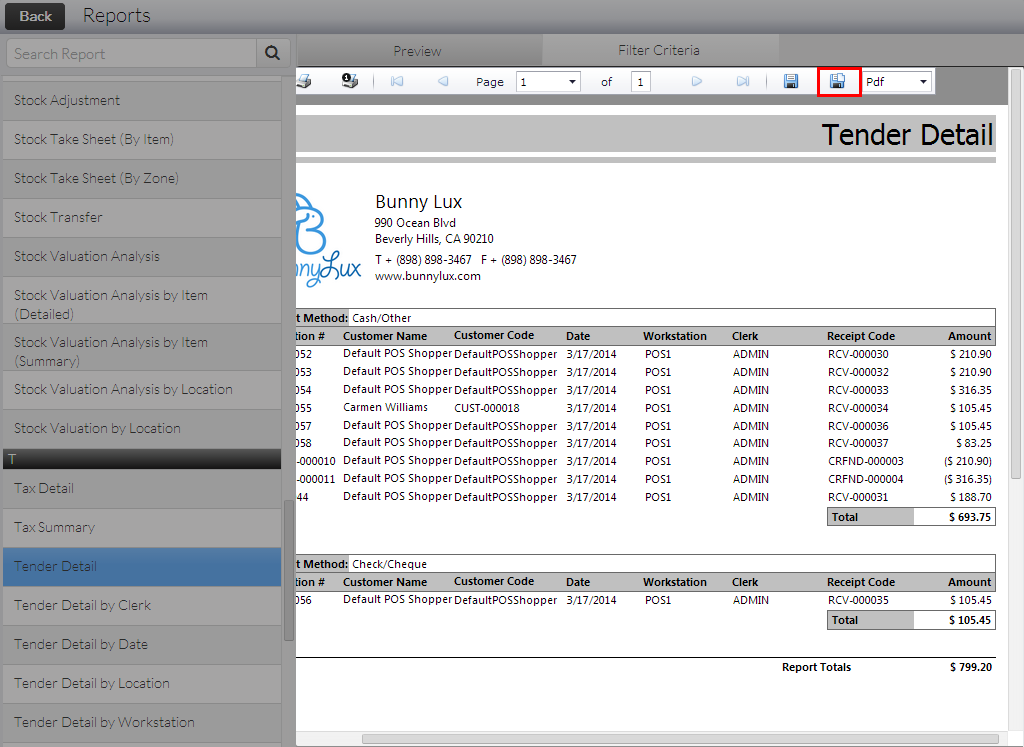Click the save report icon
This screenshot has height=747, width=1024.
[x=790, y=81]
